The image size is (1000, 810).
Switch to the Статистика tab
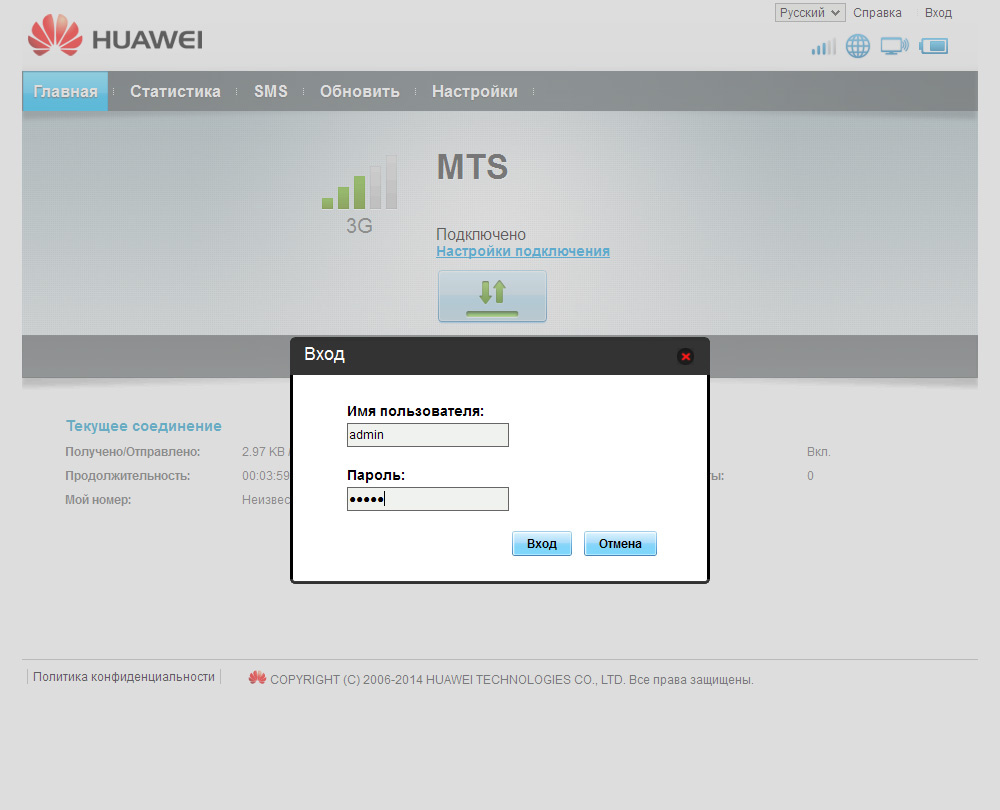tap(175, 91)
